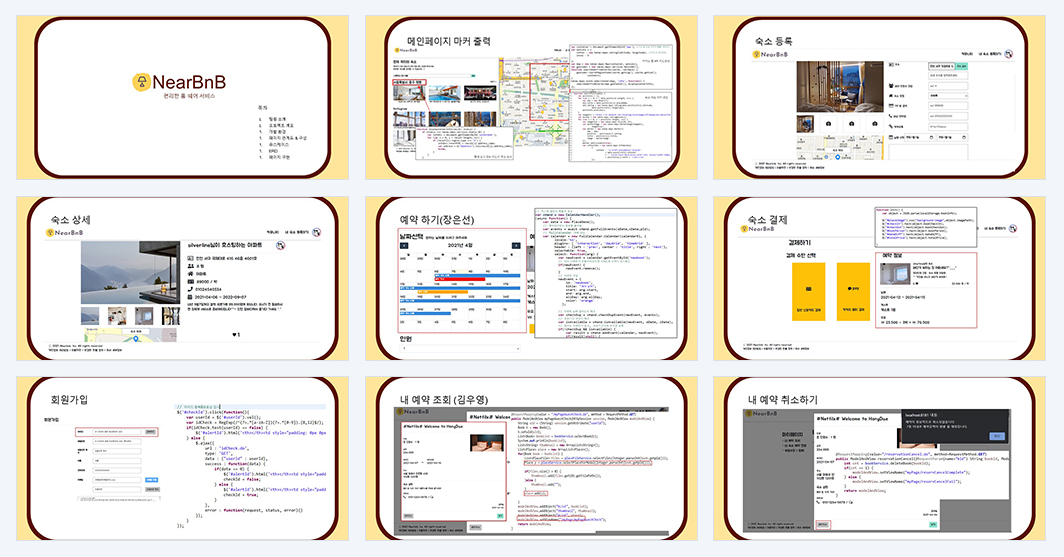Click second camera upload icon on 숙소 등록 slide
Viewport: 1064px width, 557px height.
coord(852,124)
